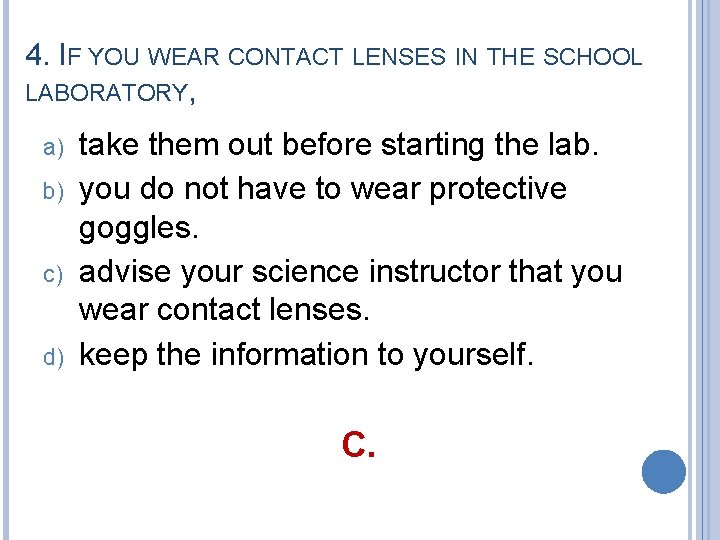Click the blue vertical bar on left edge
The width and height of the screenshot is (720, 540).
tap(6, 270)
